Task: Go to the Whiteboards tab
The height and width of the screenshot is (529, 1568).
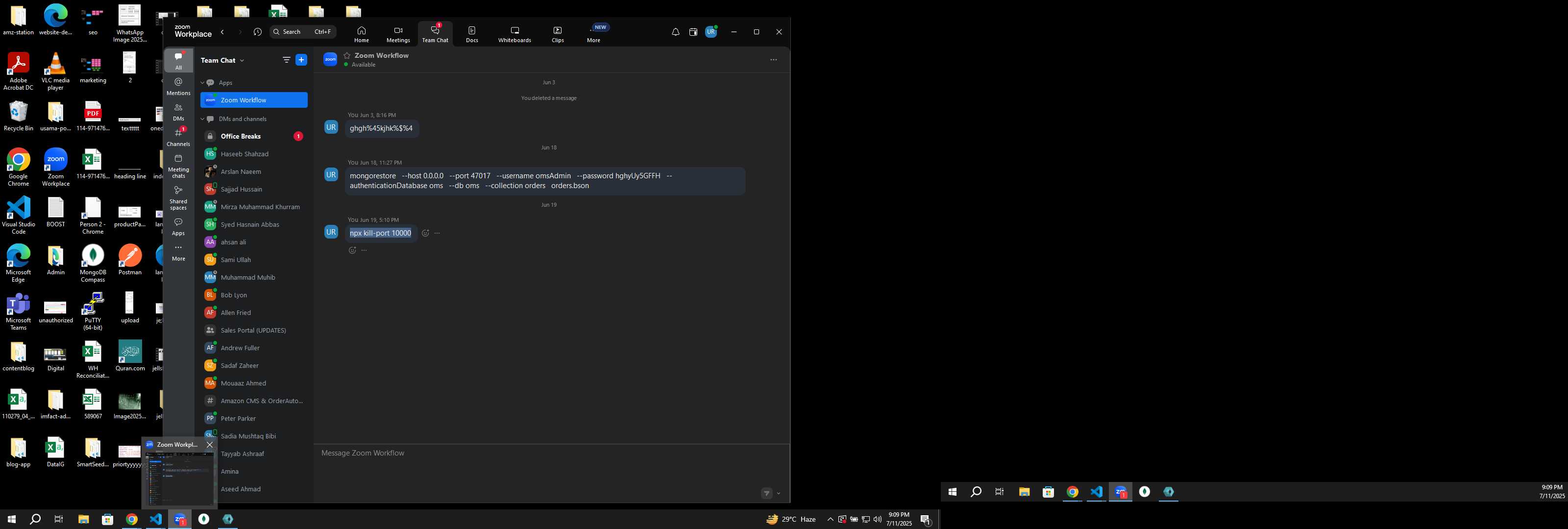Action: coord(514,34)
